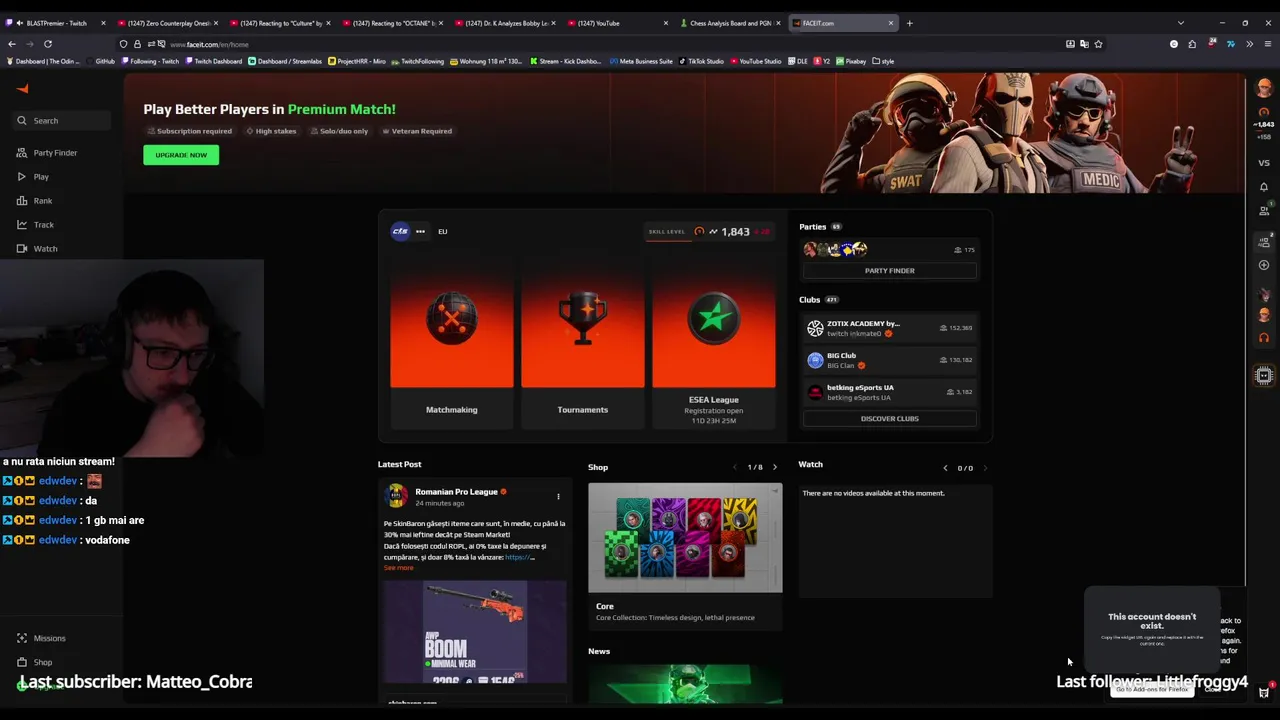This screenshot has width=1280, height=720.
Task: Open Missions in the sidebar
Action: click(49, 638)
